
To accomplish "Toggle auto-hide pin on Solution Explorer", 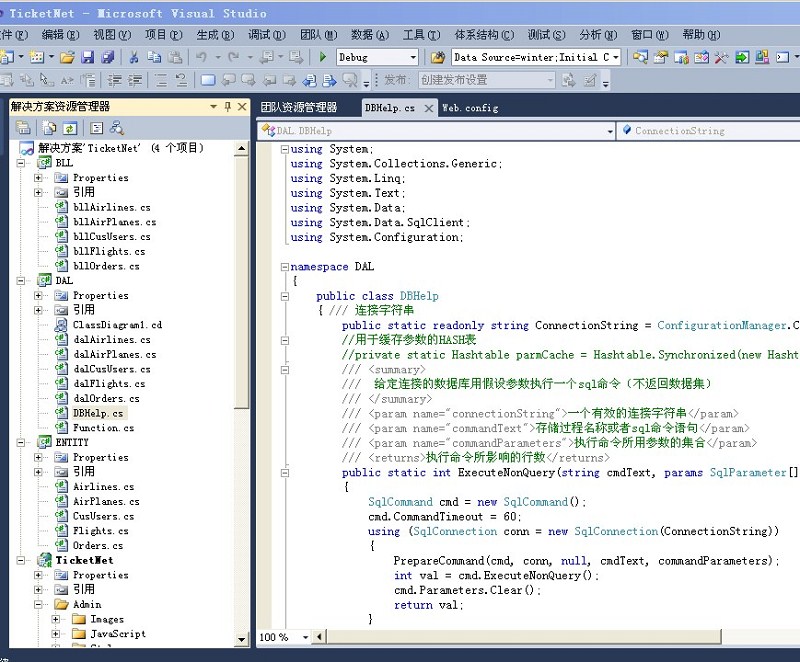I will tap(228, 107).
